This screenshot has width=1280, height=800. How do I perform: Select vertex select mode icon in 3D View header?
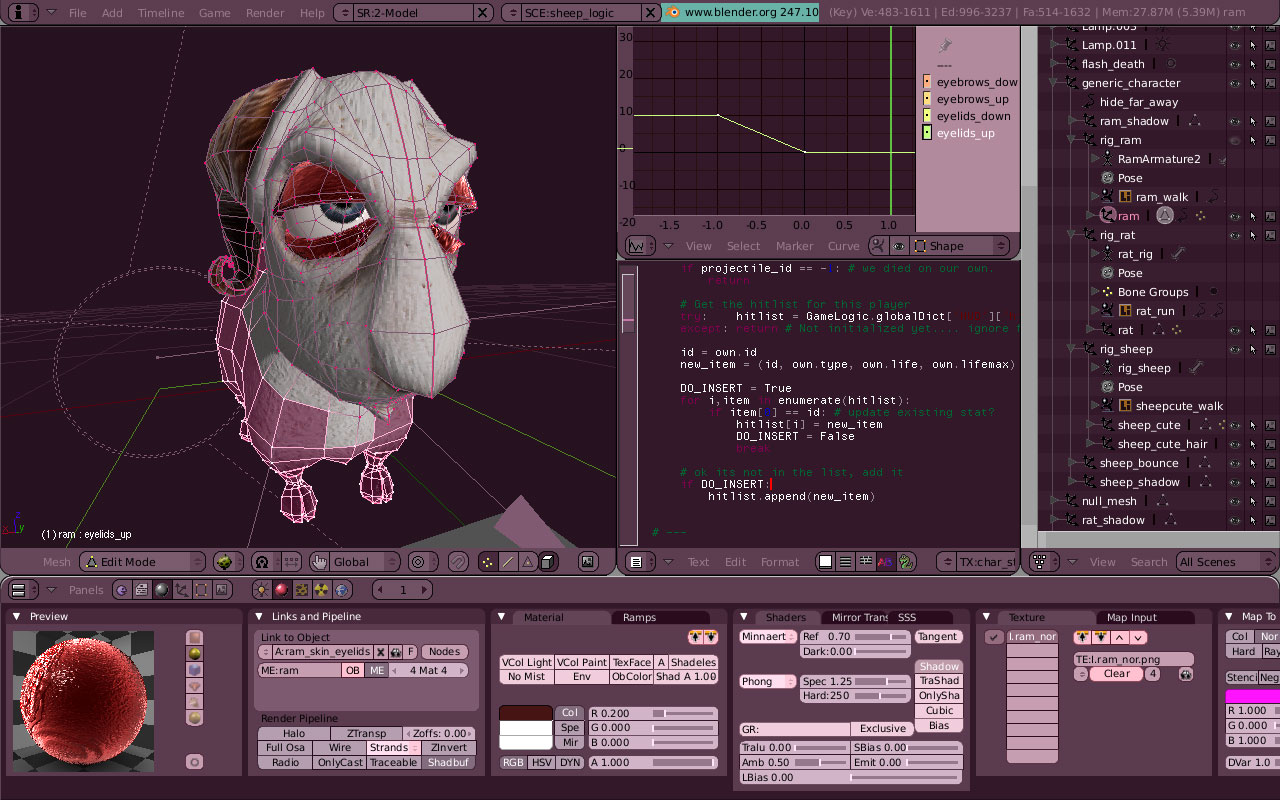pos(487,562)
